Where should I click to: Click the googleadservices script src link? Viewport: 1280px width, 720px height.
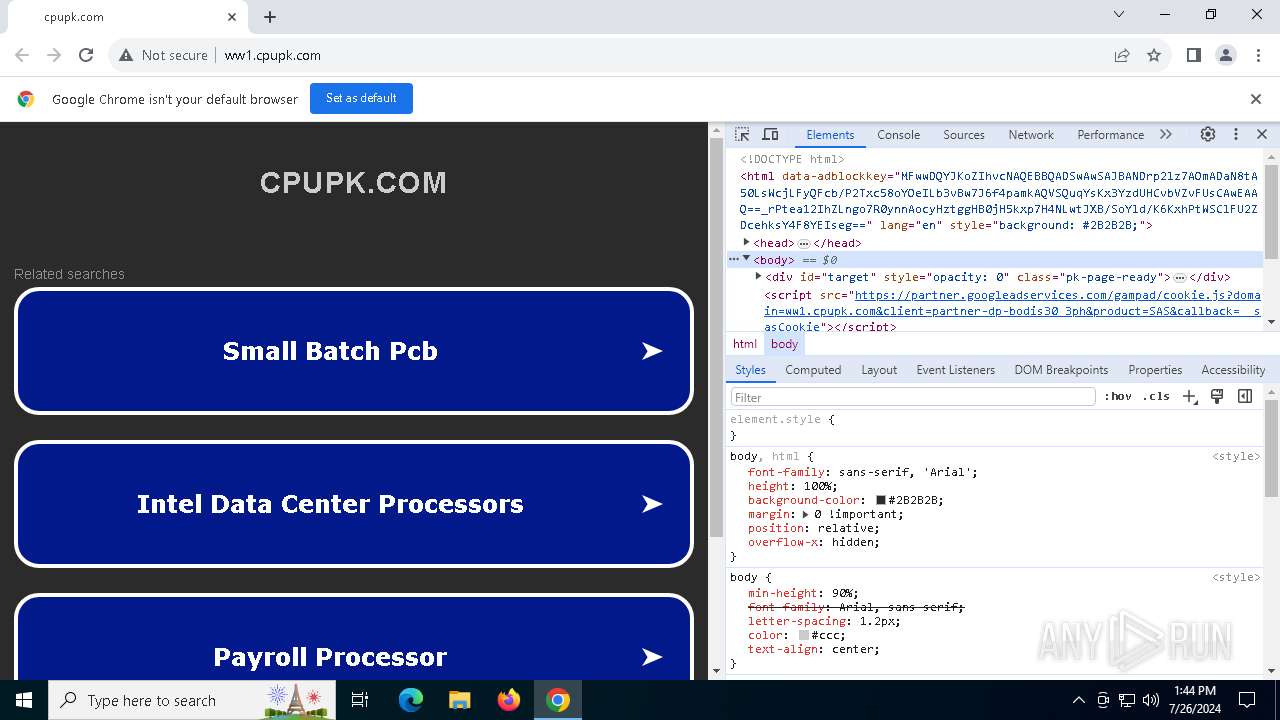(1012, 311)
